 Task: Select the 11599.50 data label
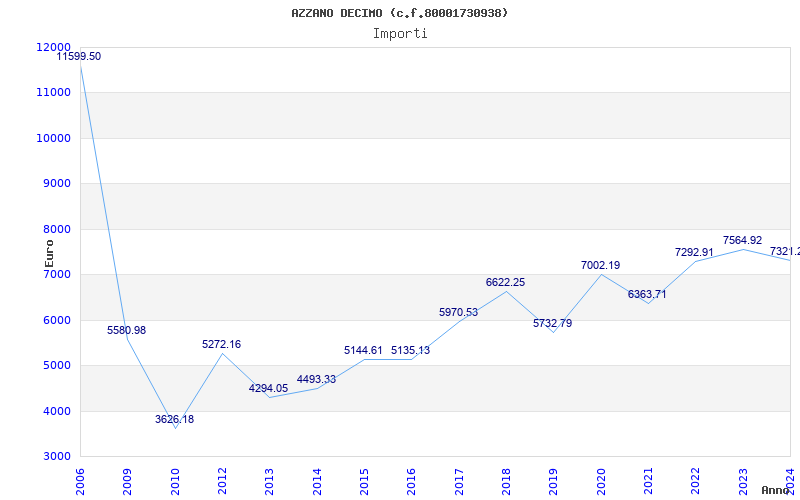[78, 57]
